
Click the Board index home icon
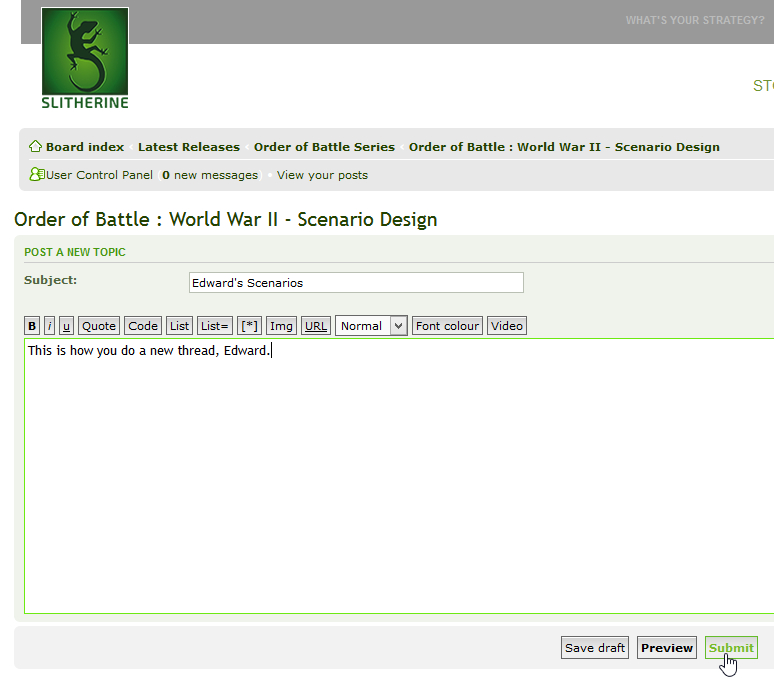coord(35,147)
